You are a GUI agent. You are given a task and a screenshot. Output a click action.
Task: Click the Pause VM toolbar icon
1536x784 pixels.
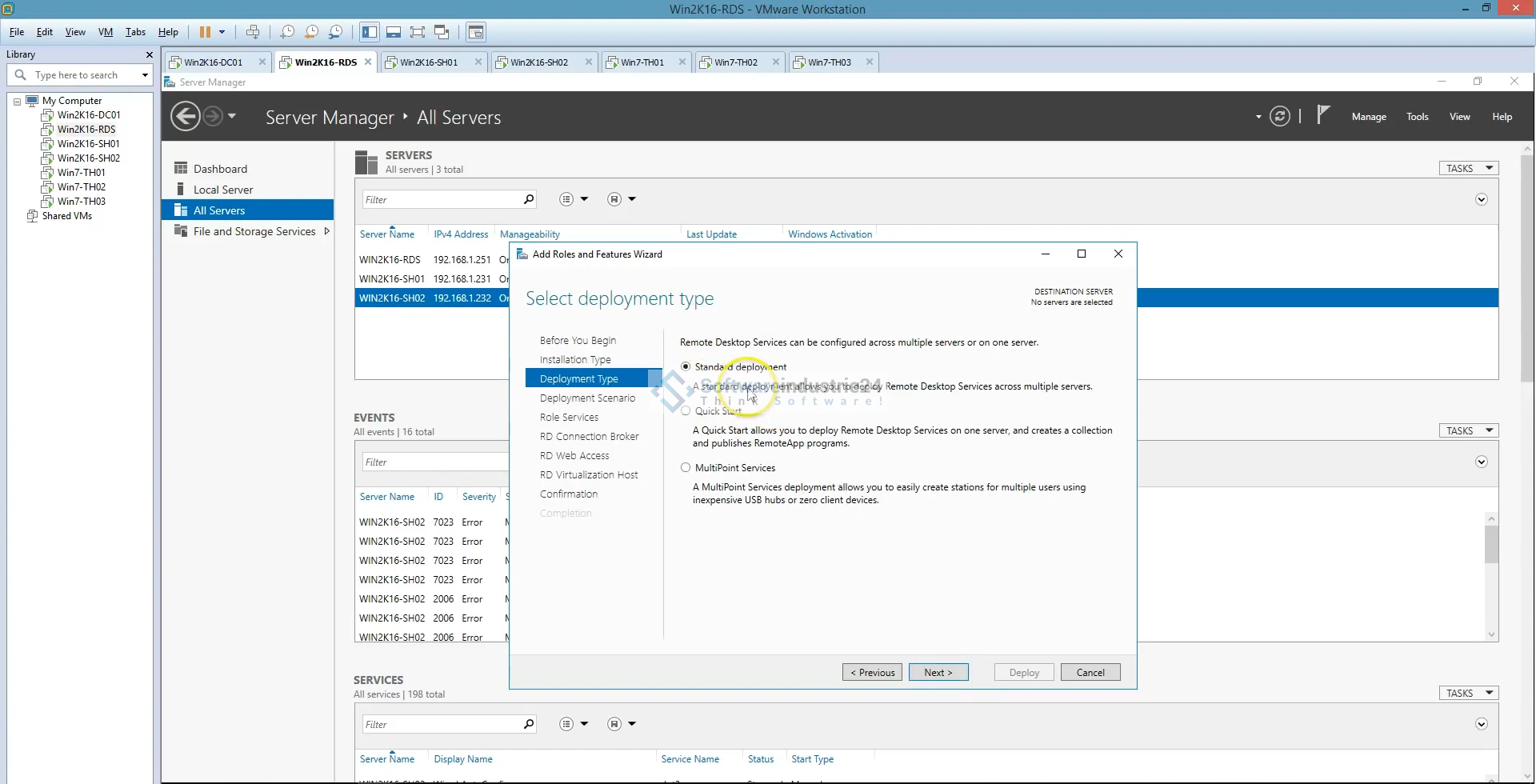tap(205, 32)
